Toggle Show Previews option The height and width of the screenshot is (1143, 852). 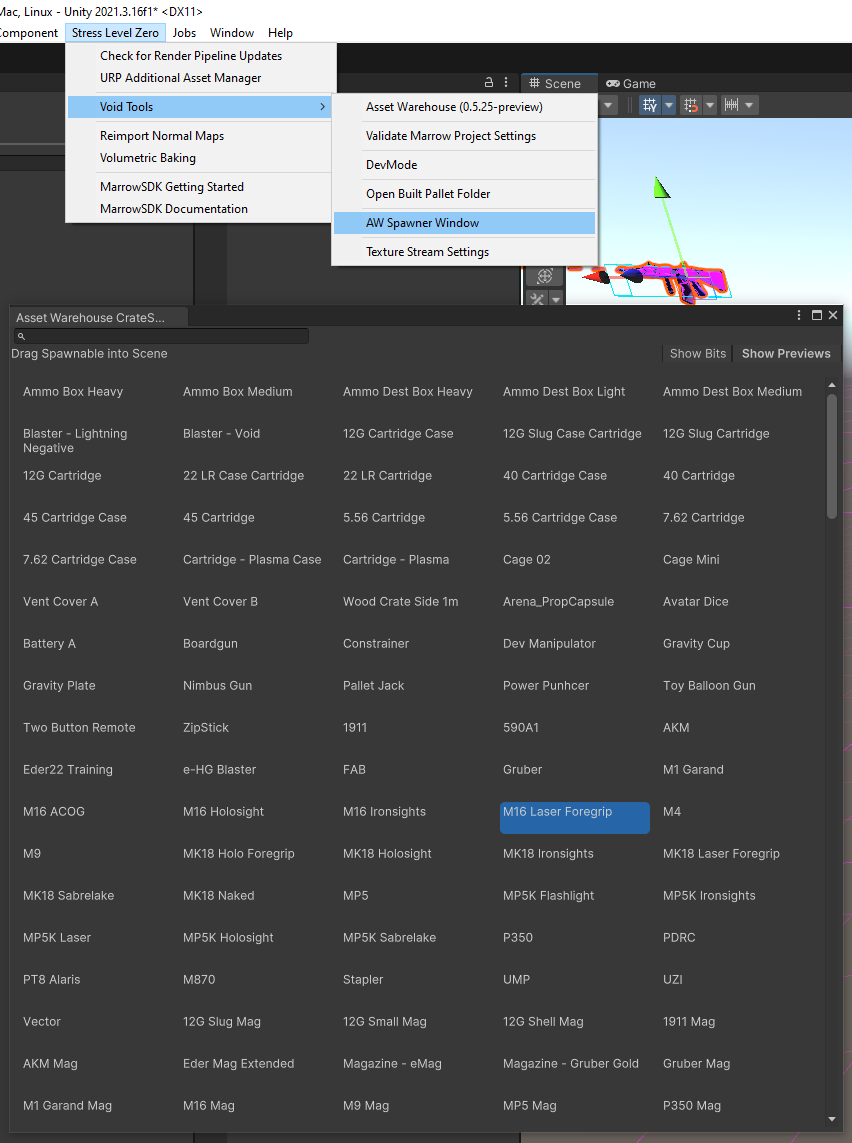786,353
